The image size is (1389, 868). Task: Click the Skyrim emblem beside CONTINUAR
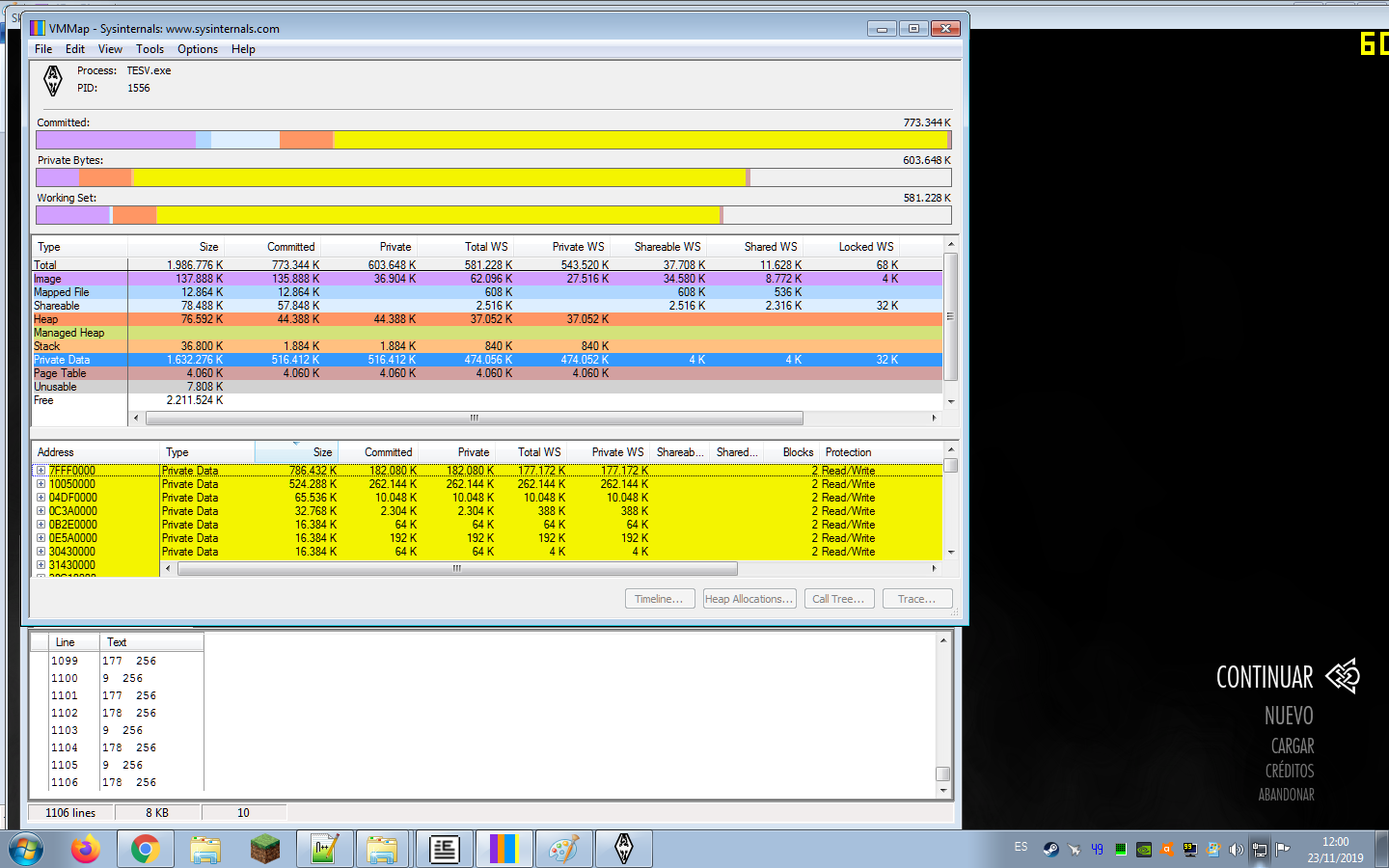coord(1343,676)
